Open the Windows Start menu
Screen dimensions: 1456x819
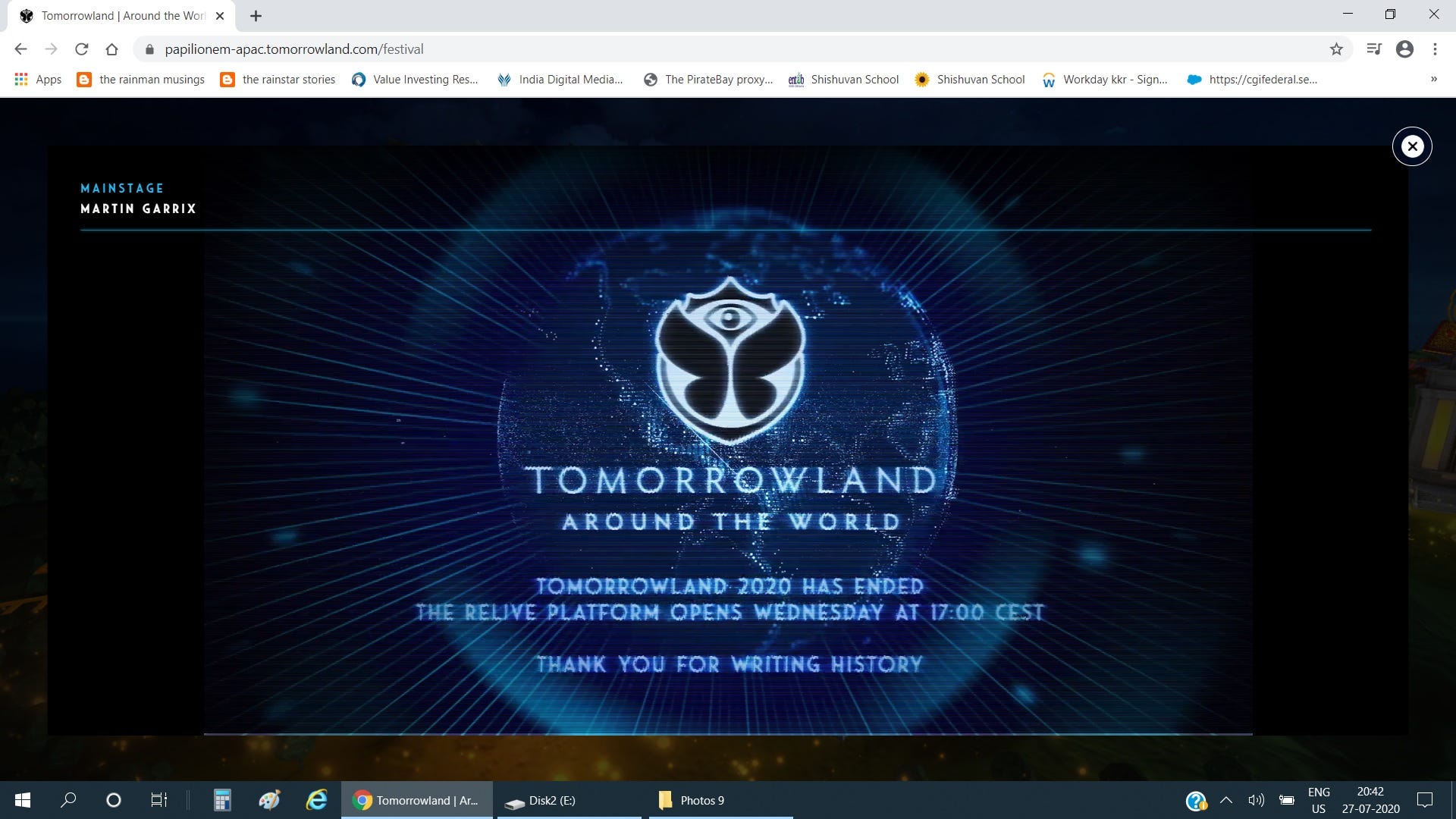click(23, 800)
